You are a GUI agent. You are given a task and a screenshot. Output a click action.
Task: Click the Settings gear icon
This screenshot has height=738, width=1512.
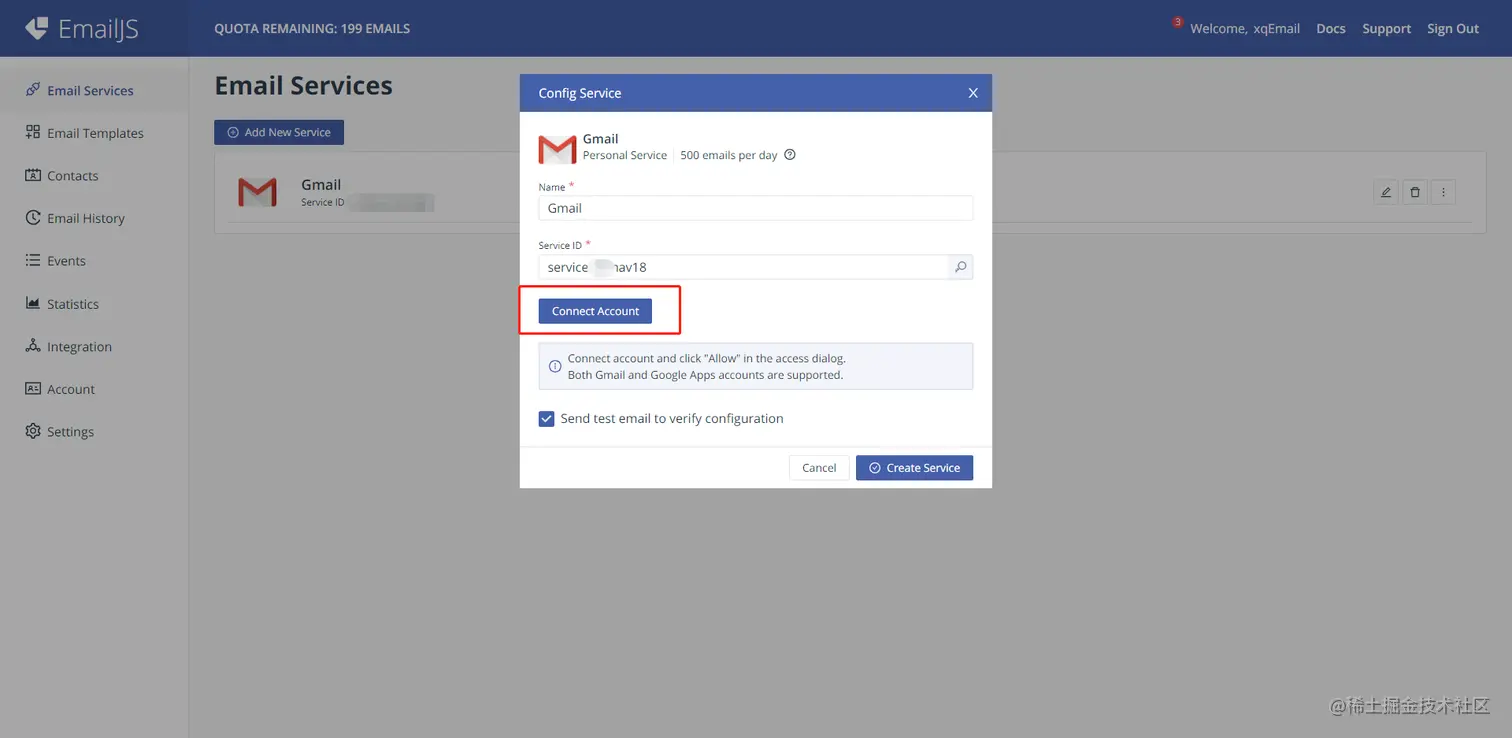click(x=33, y=431)
